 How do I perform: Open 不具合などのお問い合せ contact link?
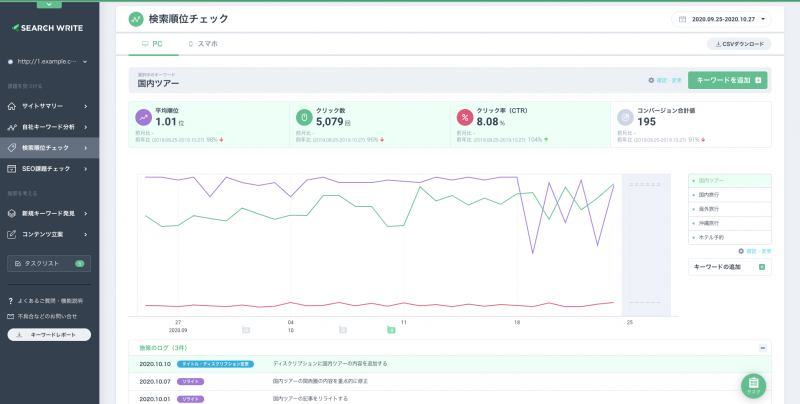[47, 316]
